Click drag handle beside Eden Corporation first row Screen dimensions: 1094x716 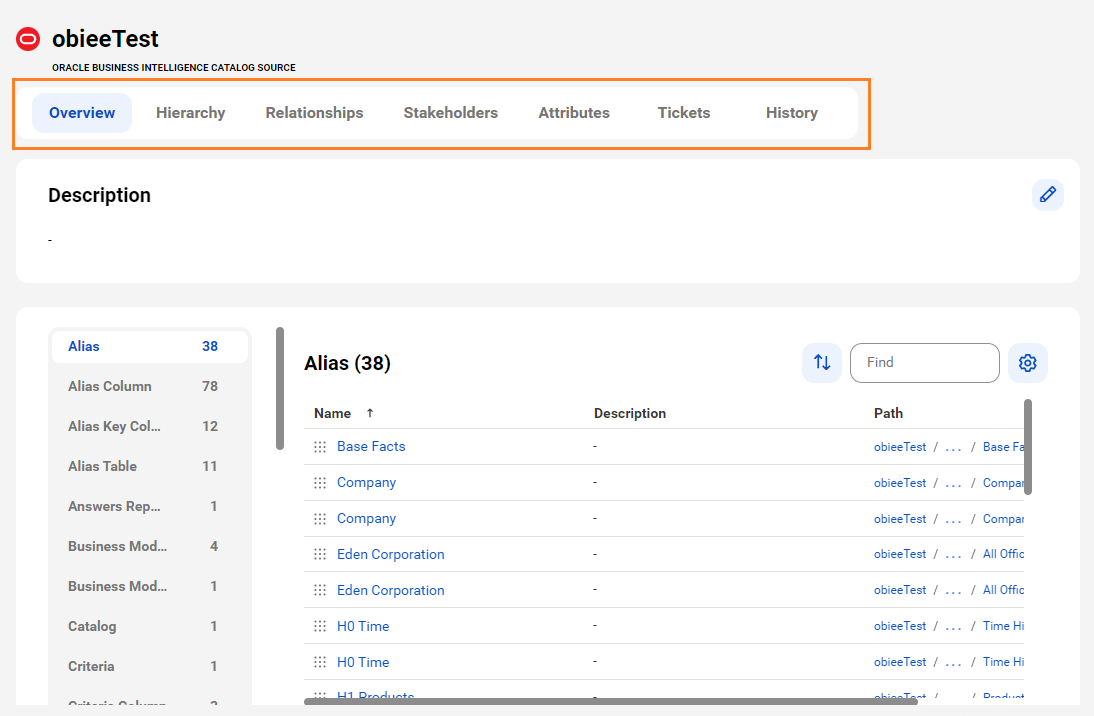320,554
